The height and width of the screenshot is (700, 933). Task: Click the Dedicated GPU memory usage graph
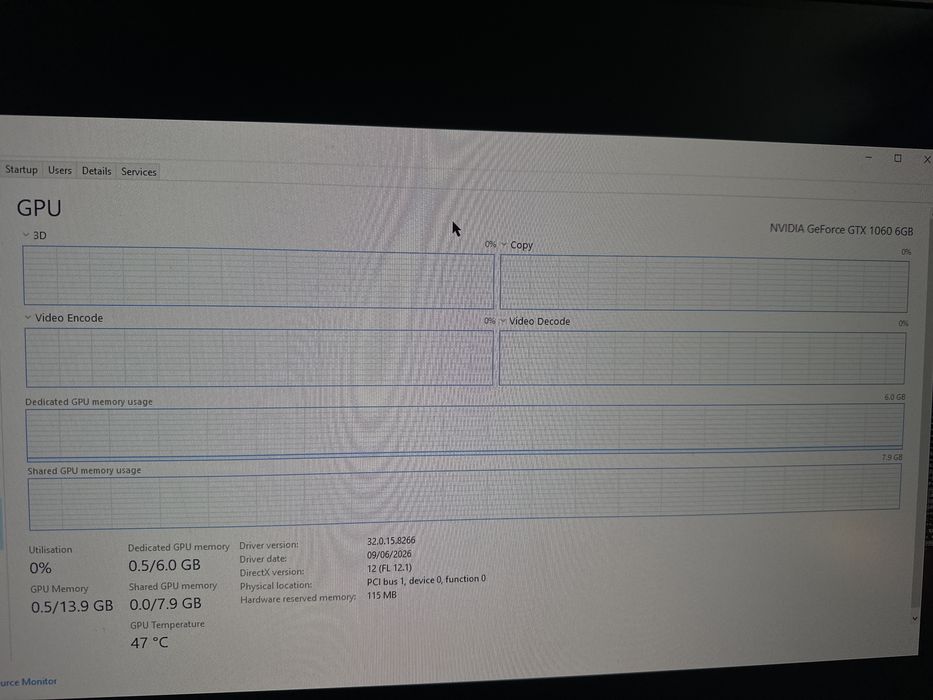tap(465, 432)
